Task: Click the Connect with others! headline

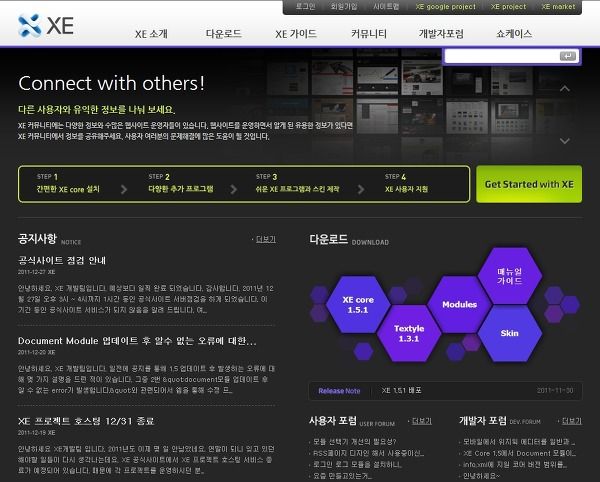Action: point(111,83)
